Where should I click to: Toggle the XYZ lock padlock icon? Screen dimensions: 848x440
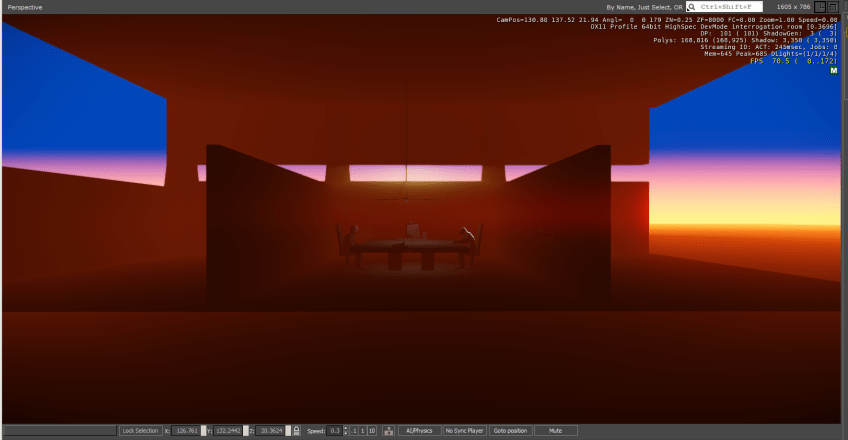(297, 430)
